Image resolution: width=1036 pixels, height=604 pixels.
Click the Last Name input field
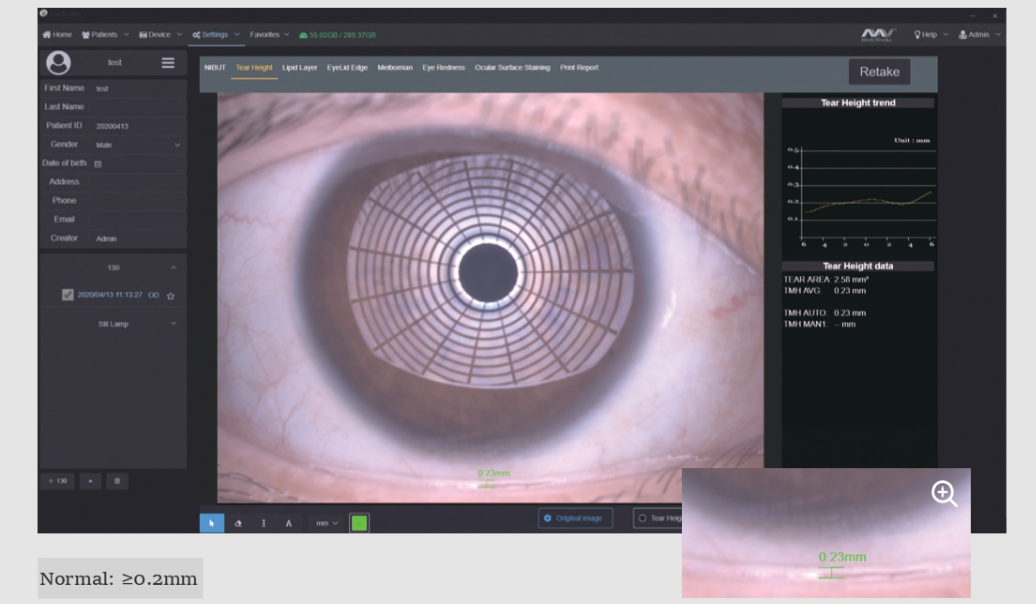pos(138,107)
